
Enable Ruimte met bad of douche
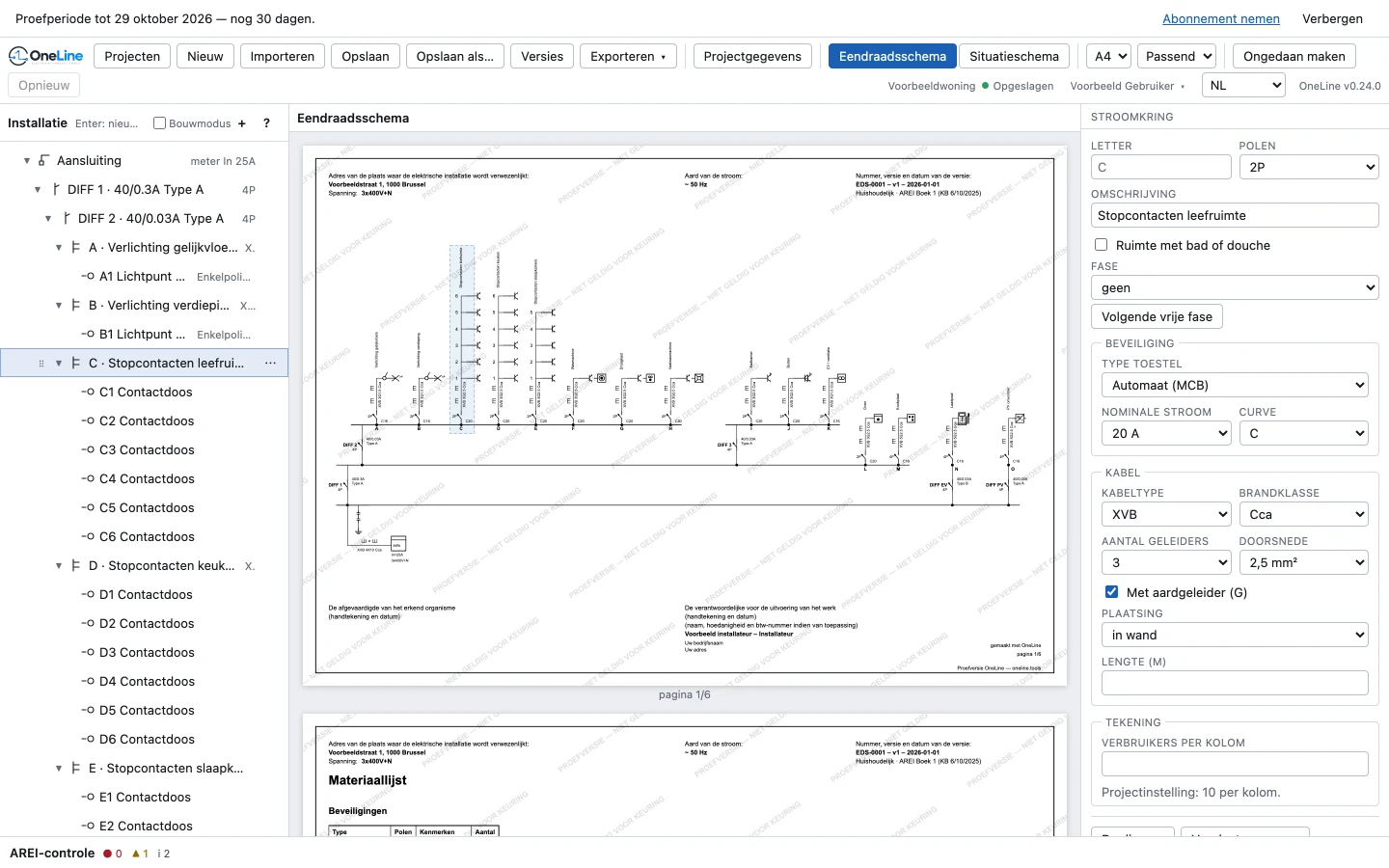[1101, 245]
